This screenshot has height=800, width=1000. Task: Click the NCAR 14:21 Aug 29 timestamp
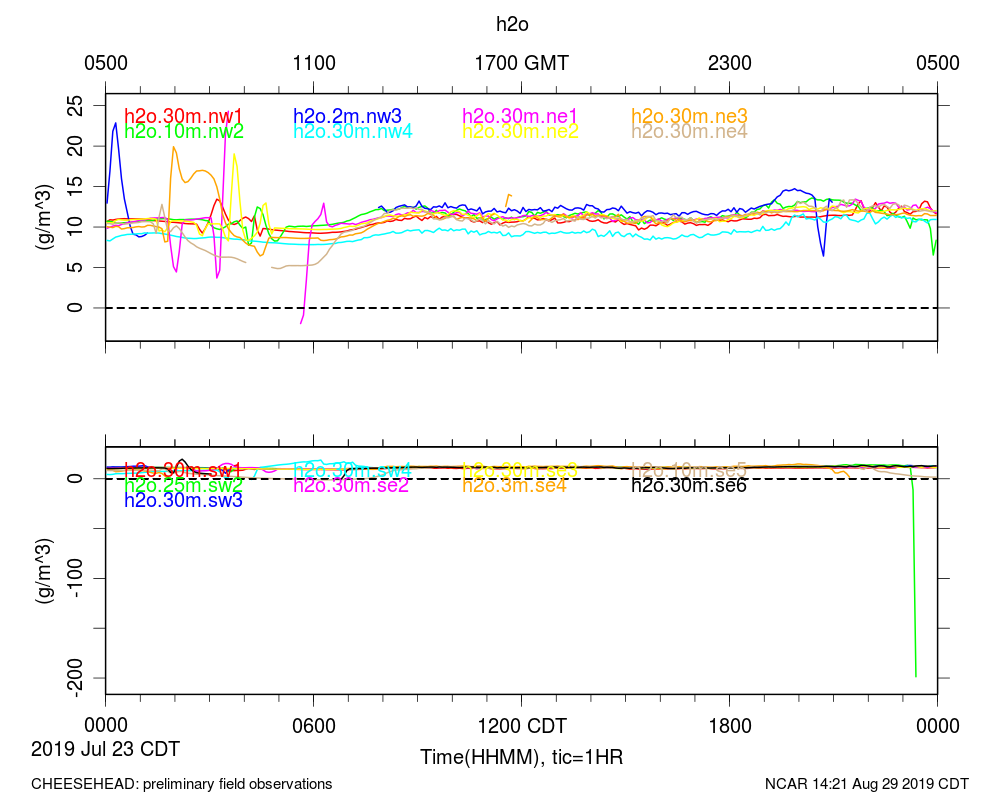pos(867,784)
